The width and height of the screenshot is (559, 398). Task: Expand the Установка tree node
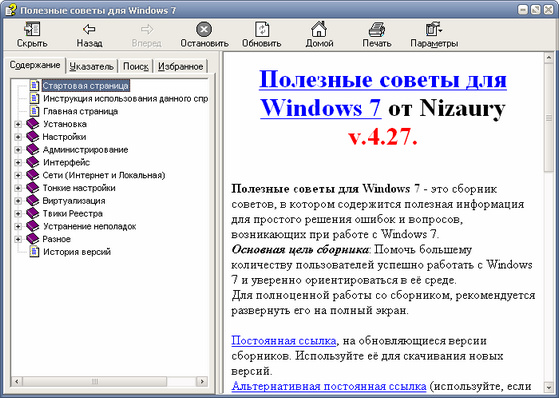(x=17, y=124)
